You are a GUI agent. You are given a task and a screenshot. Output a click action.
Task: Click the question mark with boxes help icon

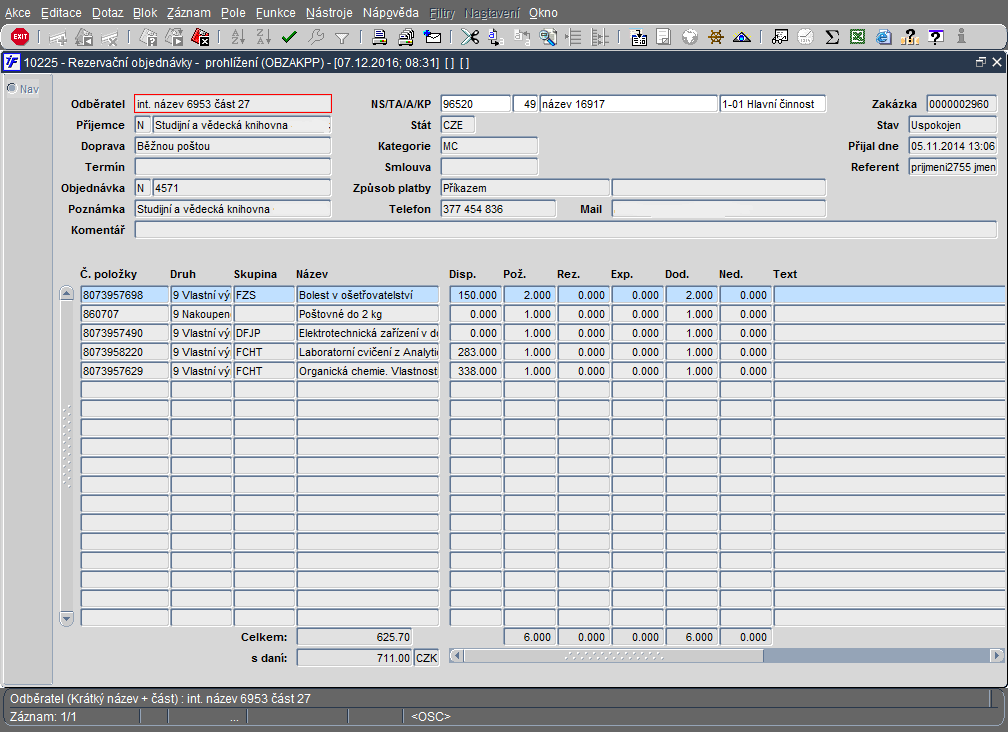point(910,37)
